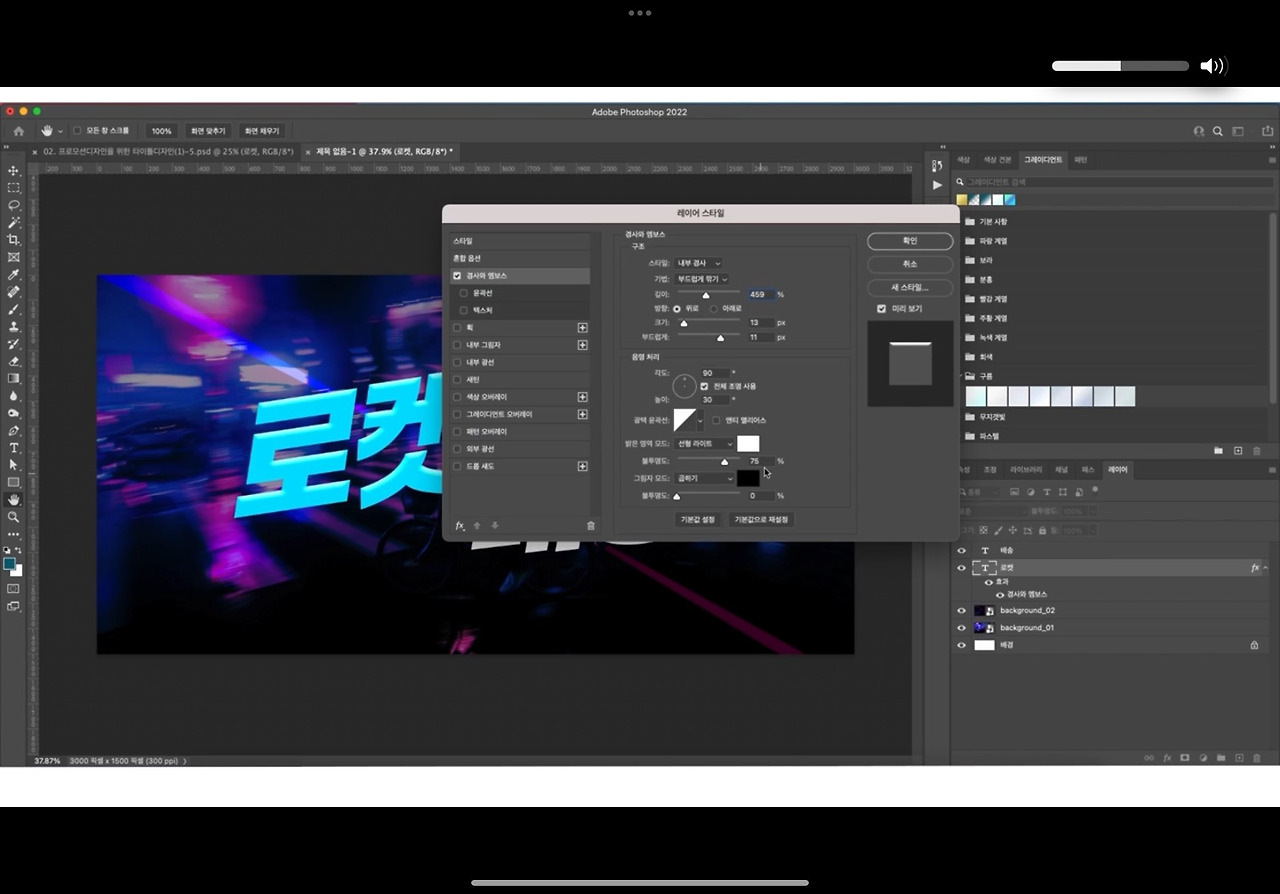Open the 스타일 dropdown (내부 경사)
Screen dimensions: 1280x894
tap(699, 263)
